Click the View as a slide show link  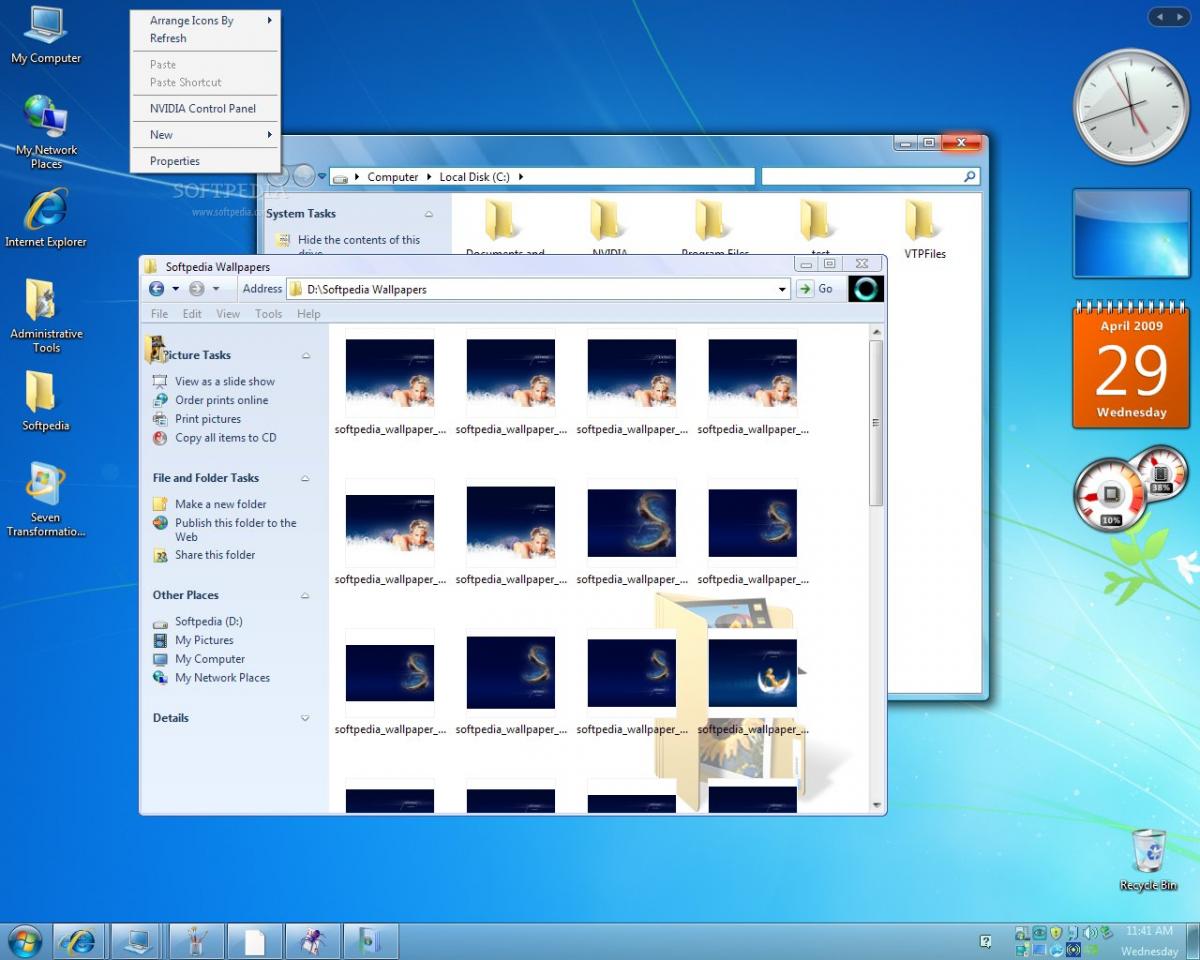pyautogui.click(x=224, y=381)
